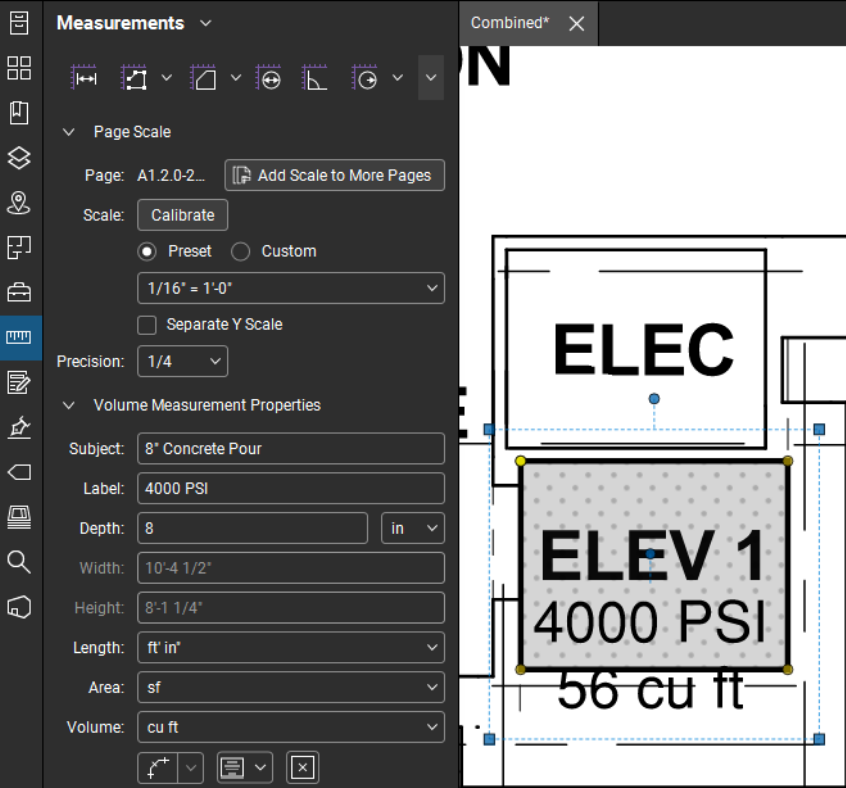The image size is (846, 788).
Task: Open the Layers panel in the sidebar
Action: tap(19, 157)
